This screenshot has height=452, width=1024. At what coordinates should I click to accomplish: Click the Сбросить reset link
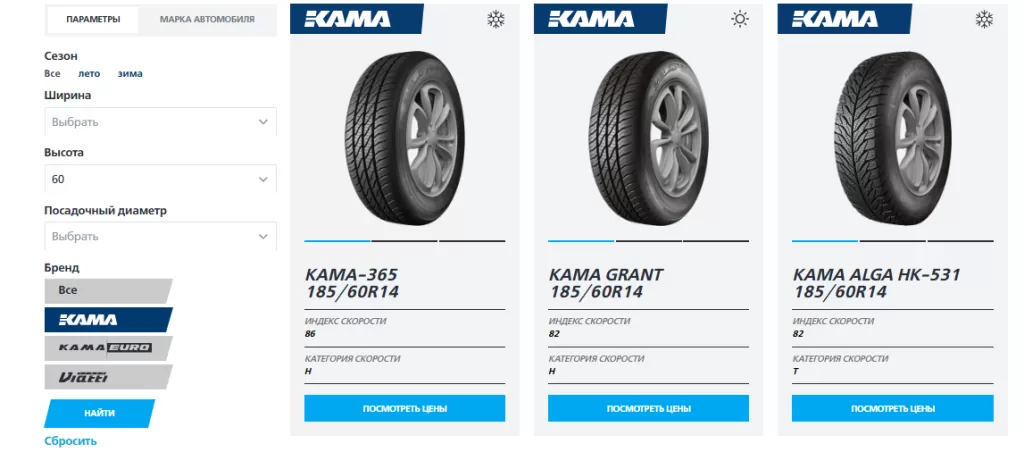click(70, 440)
